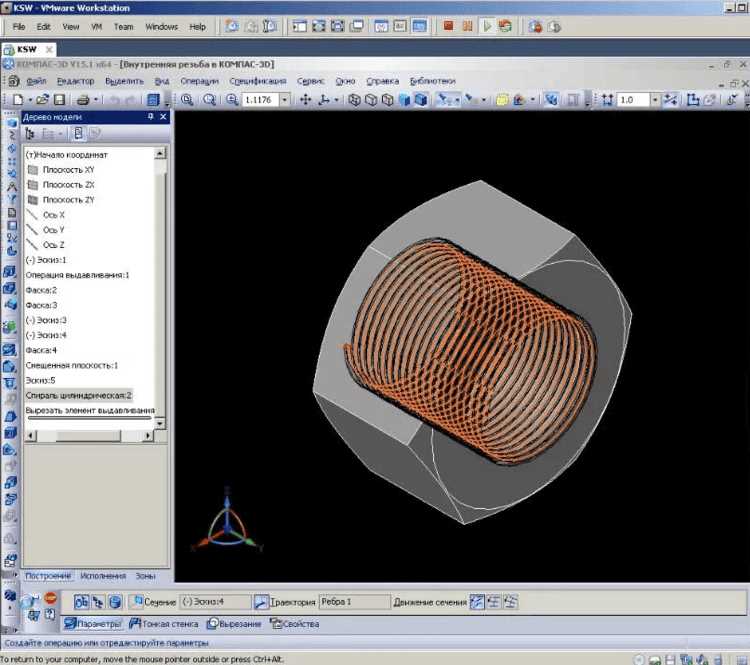The height and width of the screenshot is (665, 750).
Task: Toggle first Движение сечения mode button
Action: [x=477, y=602]
